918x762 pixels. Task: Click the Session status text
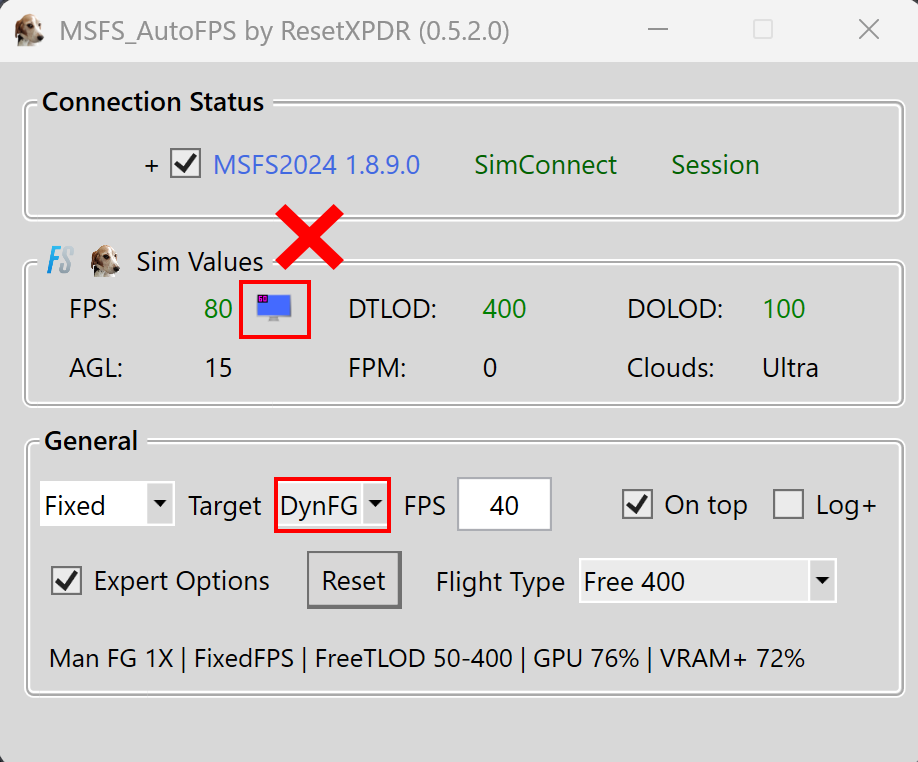[715, 165]
